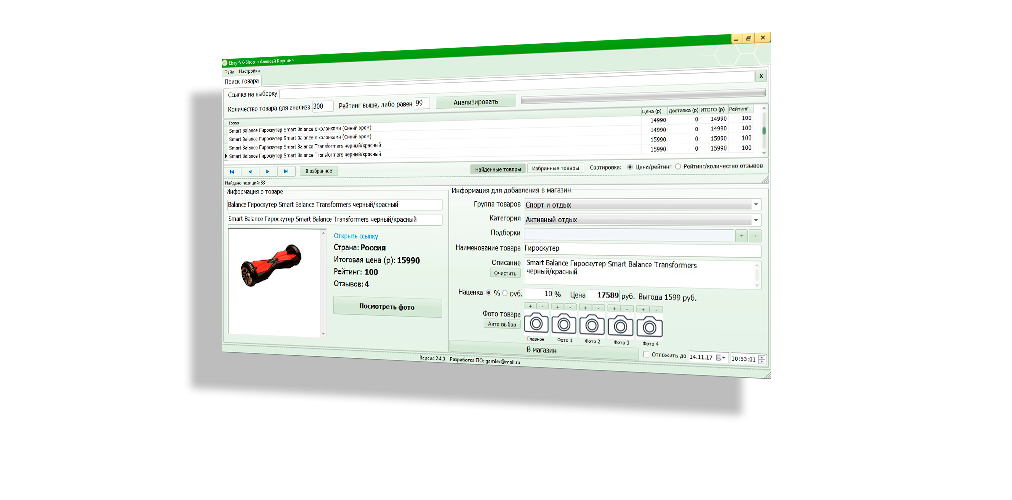This screenshot has width=1012, height=500.
Task: Click the Фото 3 camera placeholder
Action: pyautogui.click(x=621, y=326)
